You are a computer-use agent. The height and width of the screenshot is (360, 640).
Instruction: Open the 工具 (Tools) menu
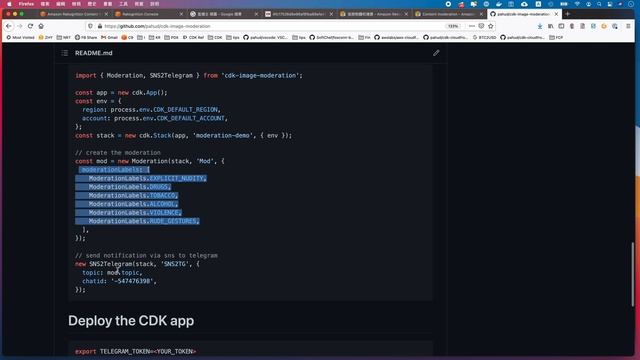tap(123, 4)
